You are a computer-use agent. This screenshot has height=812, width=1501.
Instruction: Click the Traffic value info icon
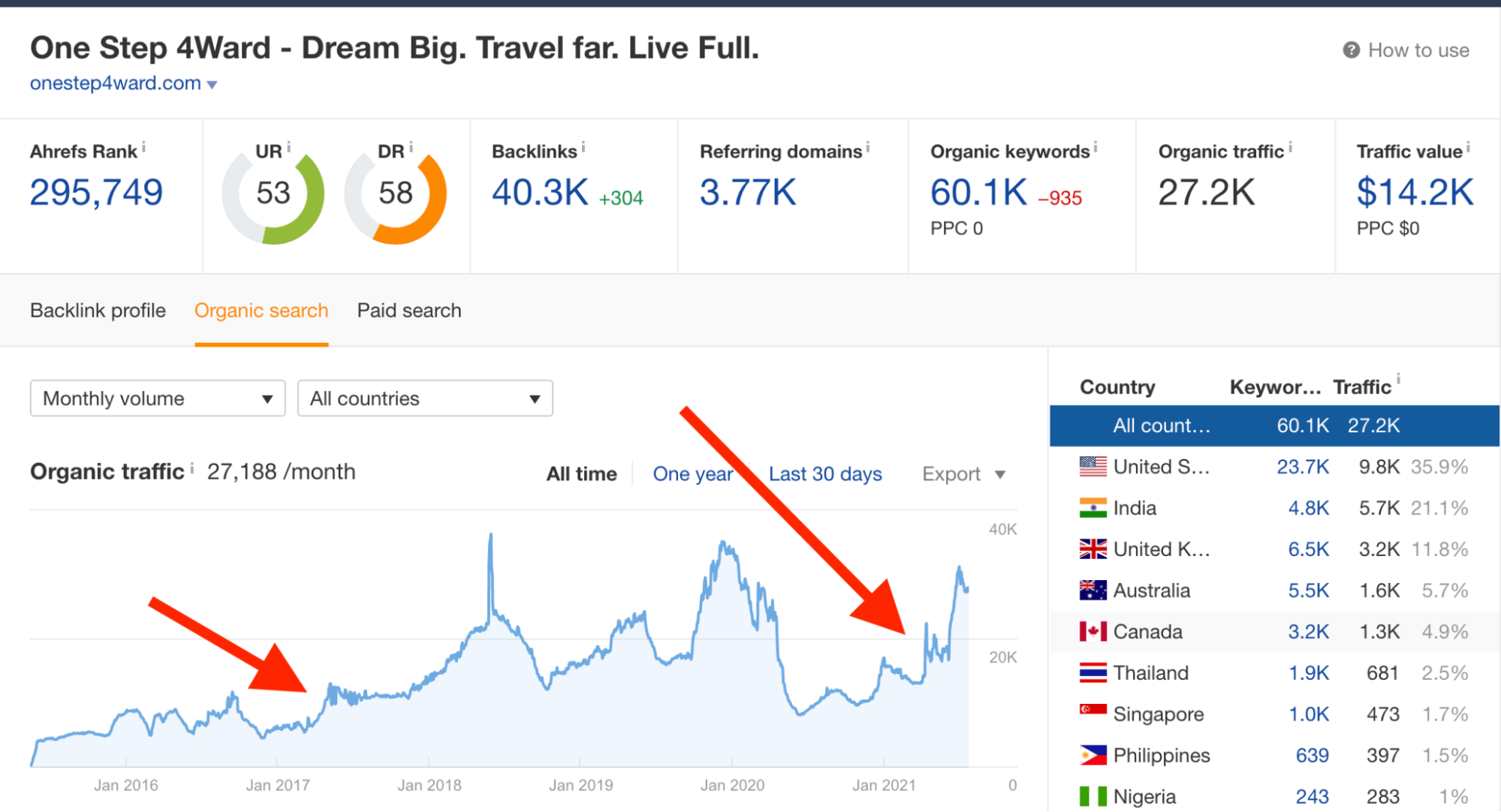pyautogui.click(x=1469, y=146)
